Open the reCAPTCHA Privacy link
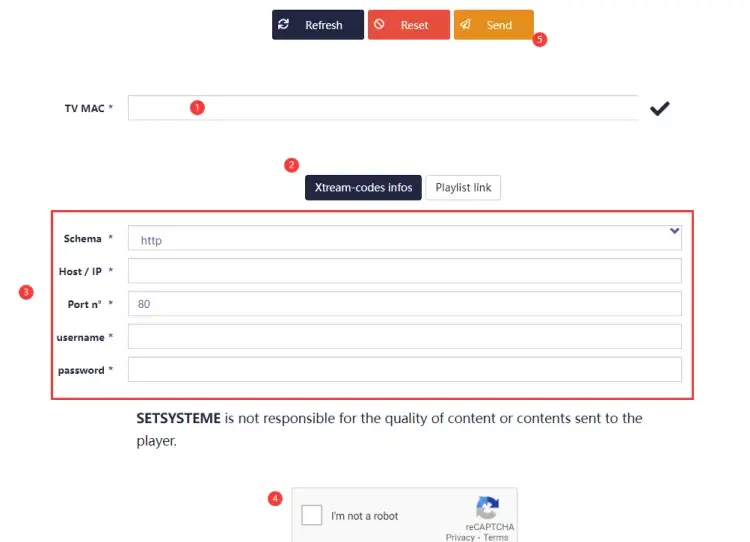 pos(460,537)
